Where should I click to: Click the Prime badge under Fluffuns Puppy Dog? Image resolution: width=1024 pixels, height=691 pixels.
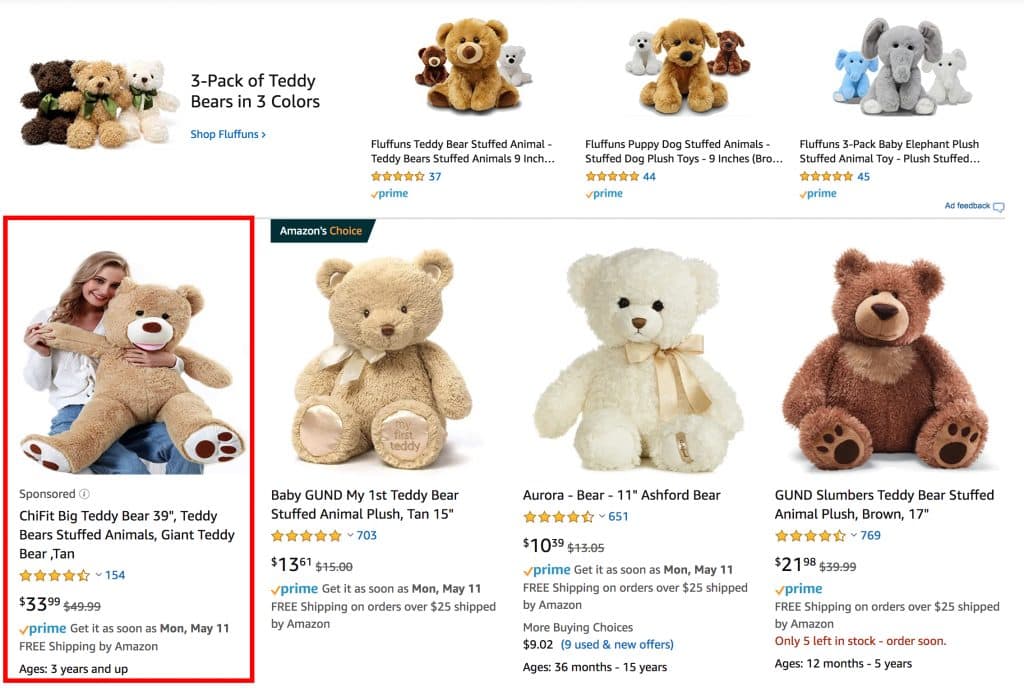pos(606,193)
